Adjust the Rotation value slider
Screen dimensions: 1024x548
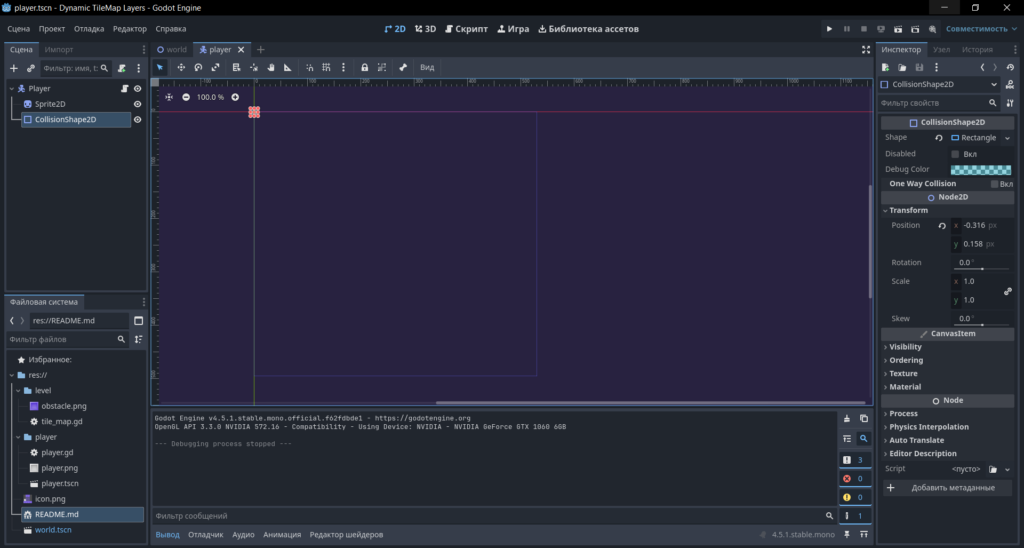pos(982,268)
